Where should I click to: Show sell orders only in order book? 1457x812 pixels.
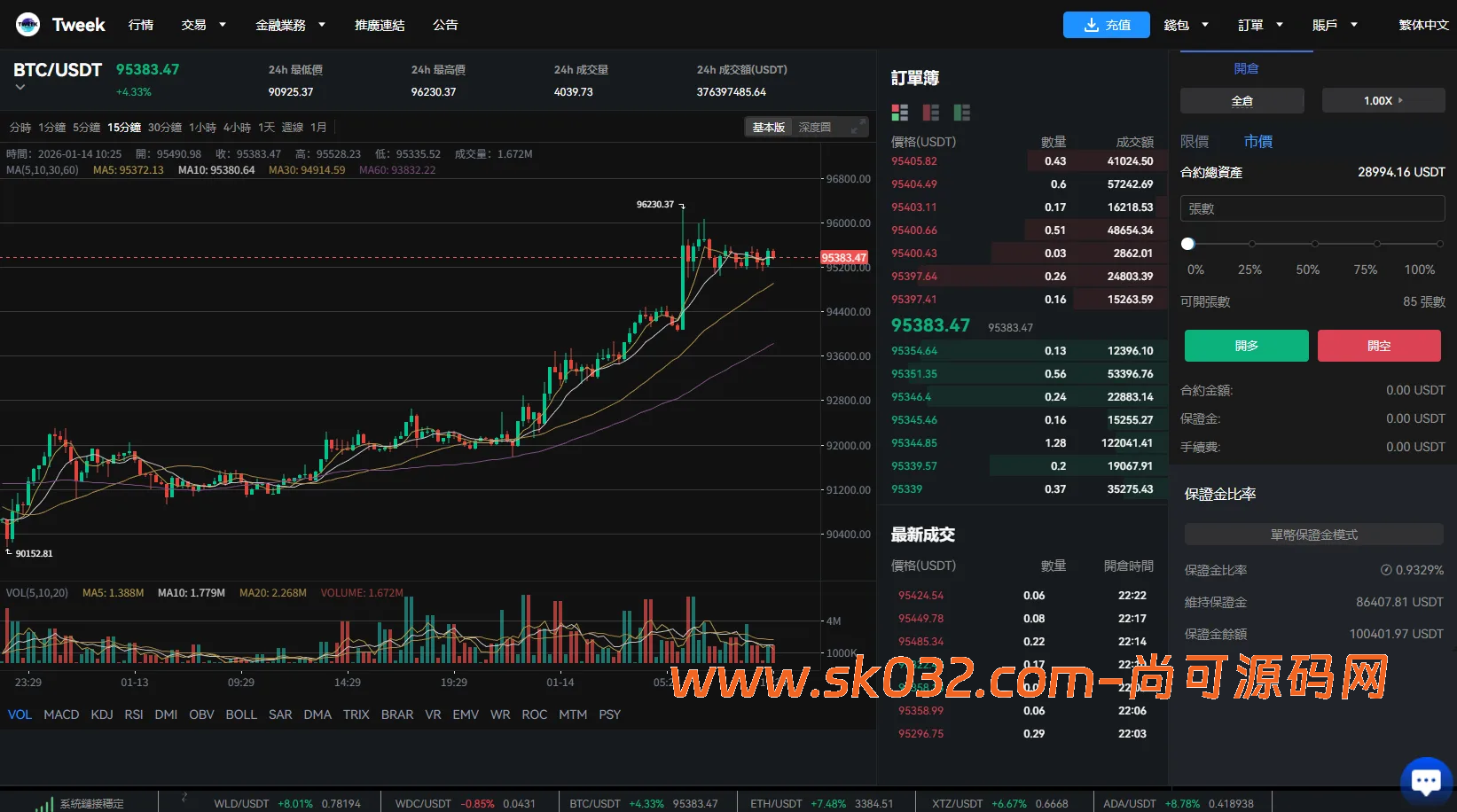tap(930, 113)
